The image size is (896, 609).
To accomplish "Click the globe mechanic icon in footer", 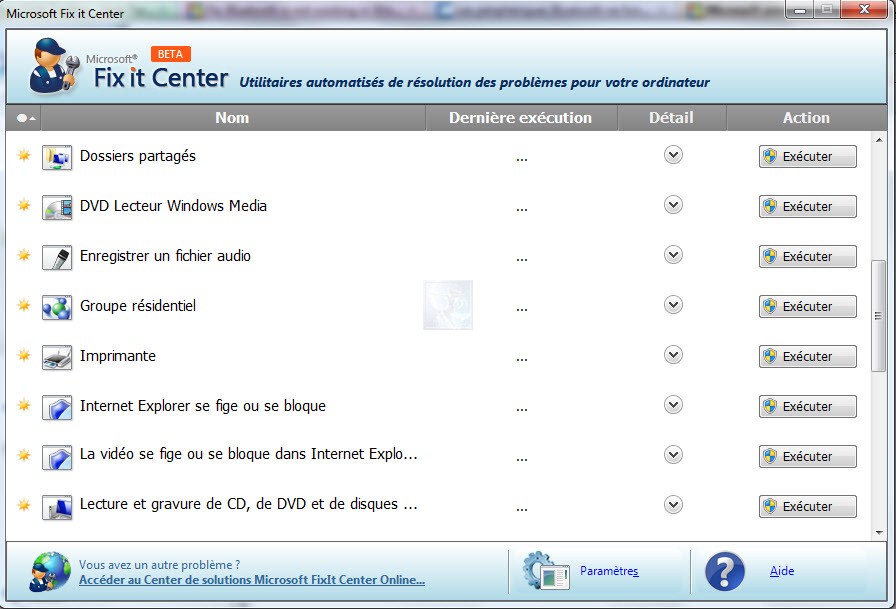I will 50,571.
